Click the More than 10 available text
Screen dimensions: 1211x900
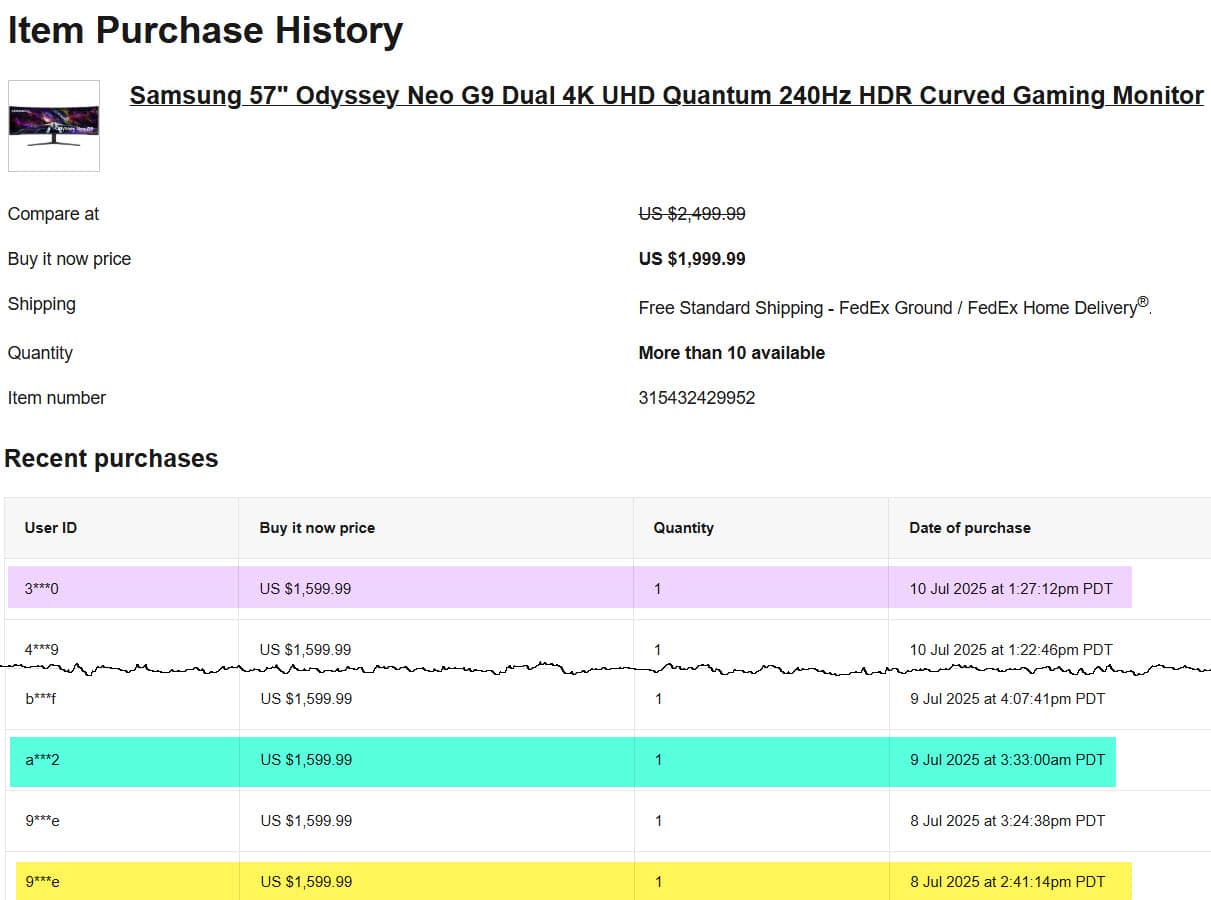click(x=731, y=353)
